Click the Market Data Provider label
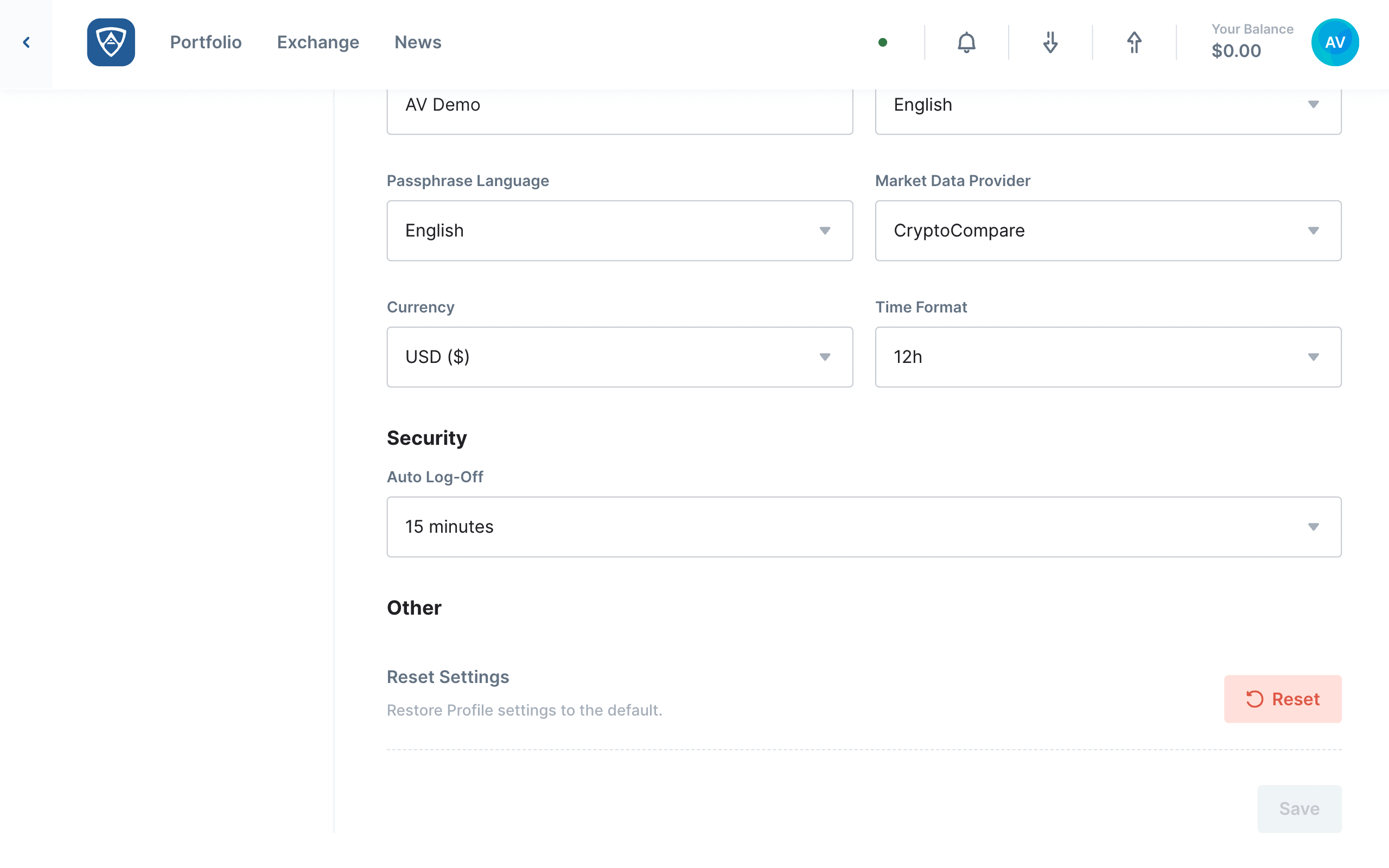Screen dimensions: 1389x868 coord(952,181)
